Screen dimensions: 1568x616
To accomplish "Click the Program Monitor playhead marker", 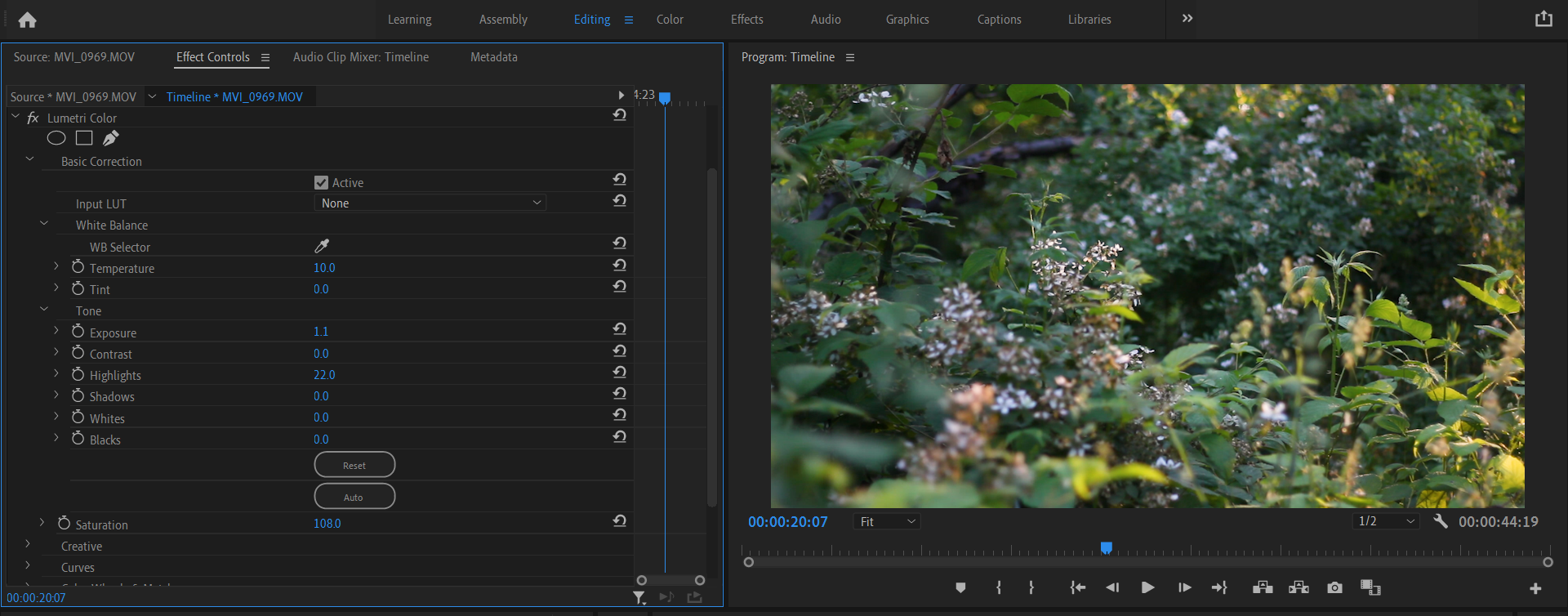I will click(x=1106, y=547).
